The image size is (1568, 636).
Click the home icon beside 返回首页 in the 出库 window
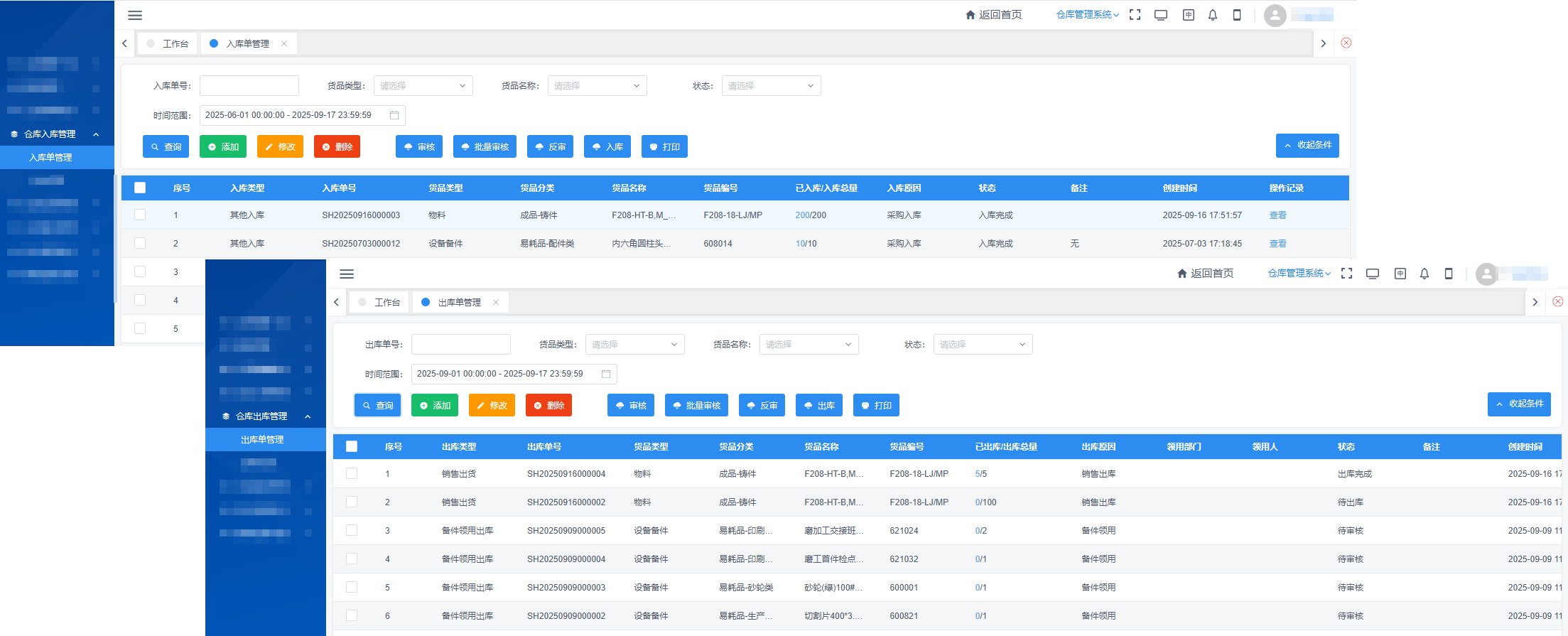click(1182, 274)
